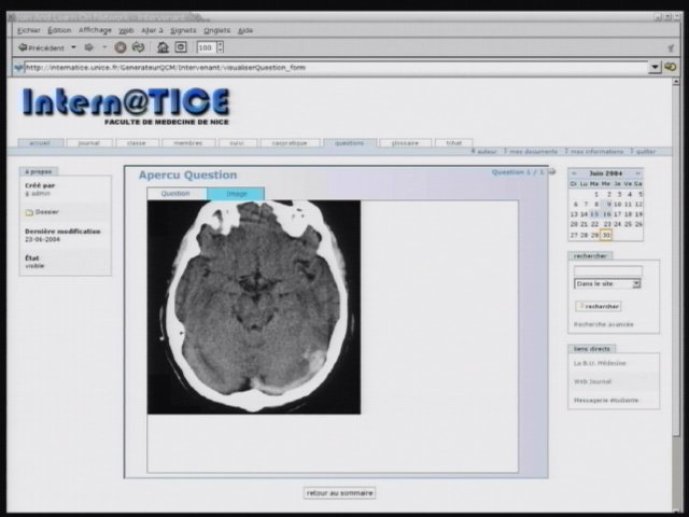
Task: Click the reload page icon
Action: click(x=138, y=47)
